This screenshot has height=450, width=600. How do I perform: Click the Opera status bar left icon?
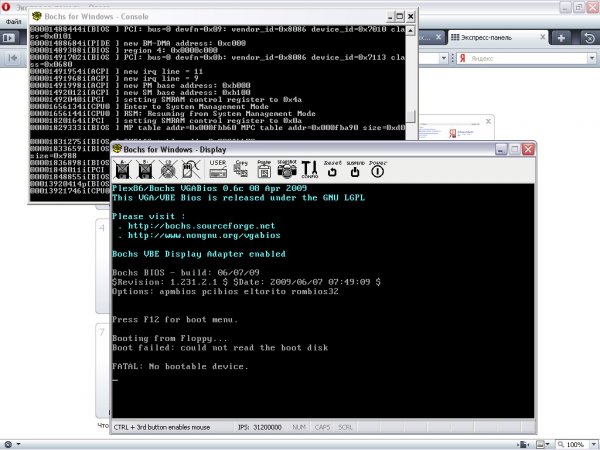[x=8, y=444]
